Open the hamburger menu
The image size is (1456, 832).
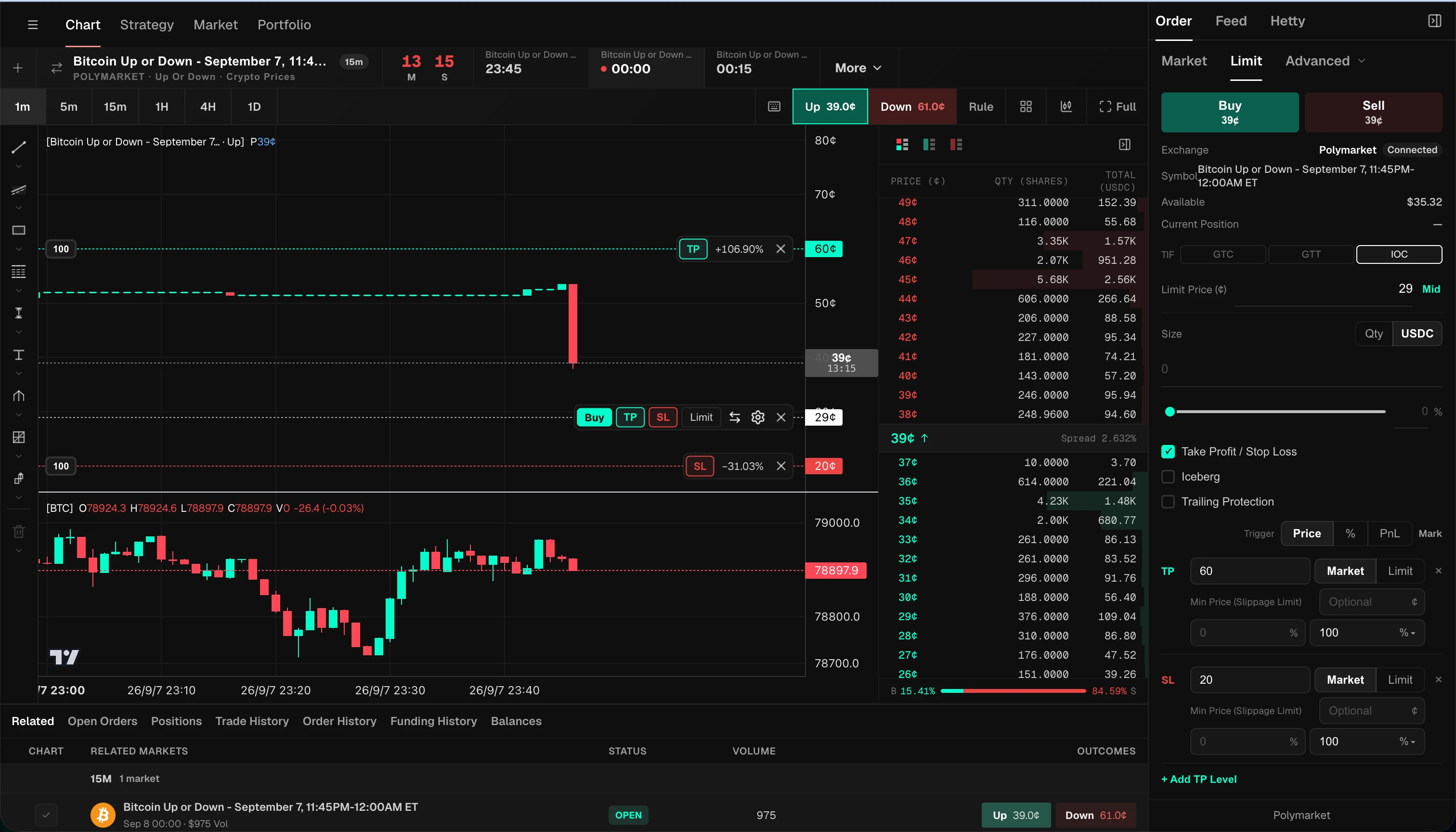[33, 25]
